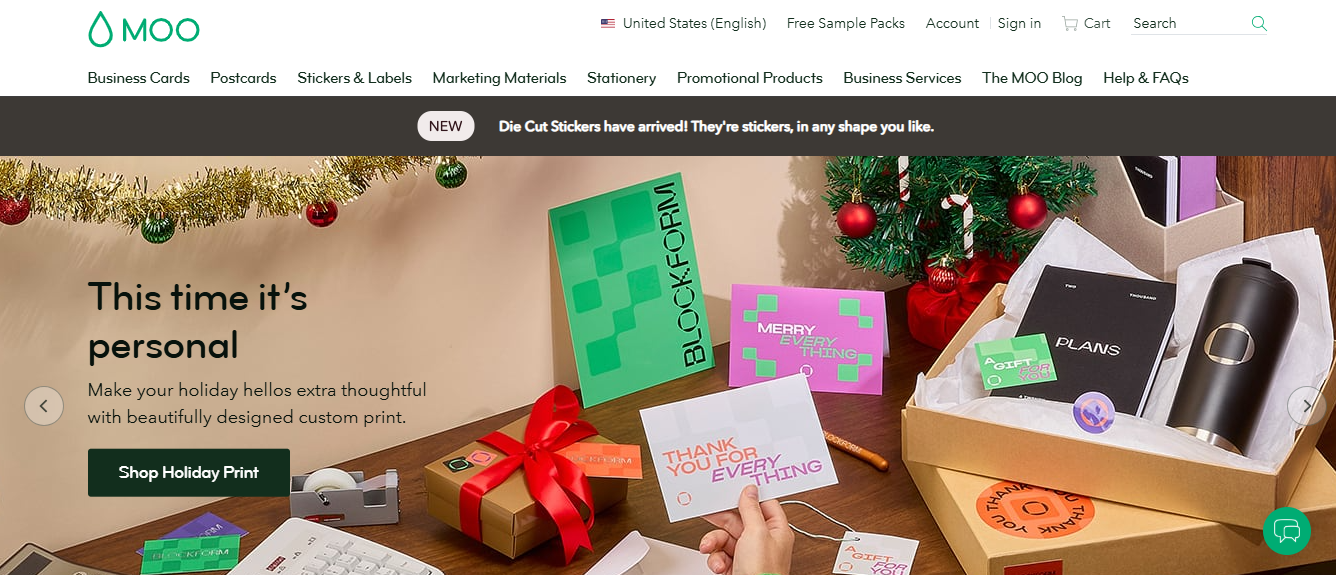This screenshot has height=575, width=1336.
Task: Click the Shop Holiday Print button
Action: click(x=189, y=473)
